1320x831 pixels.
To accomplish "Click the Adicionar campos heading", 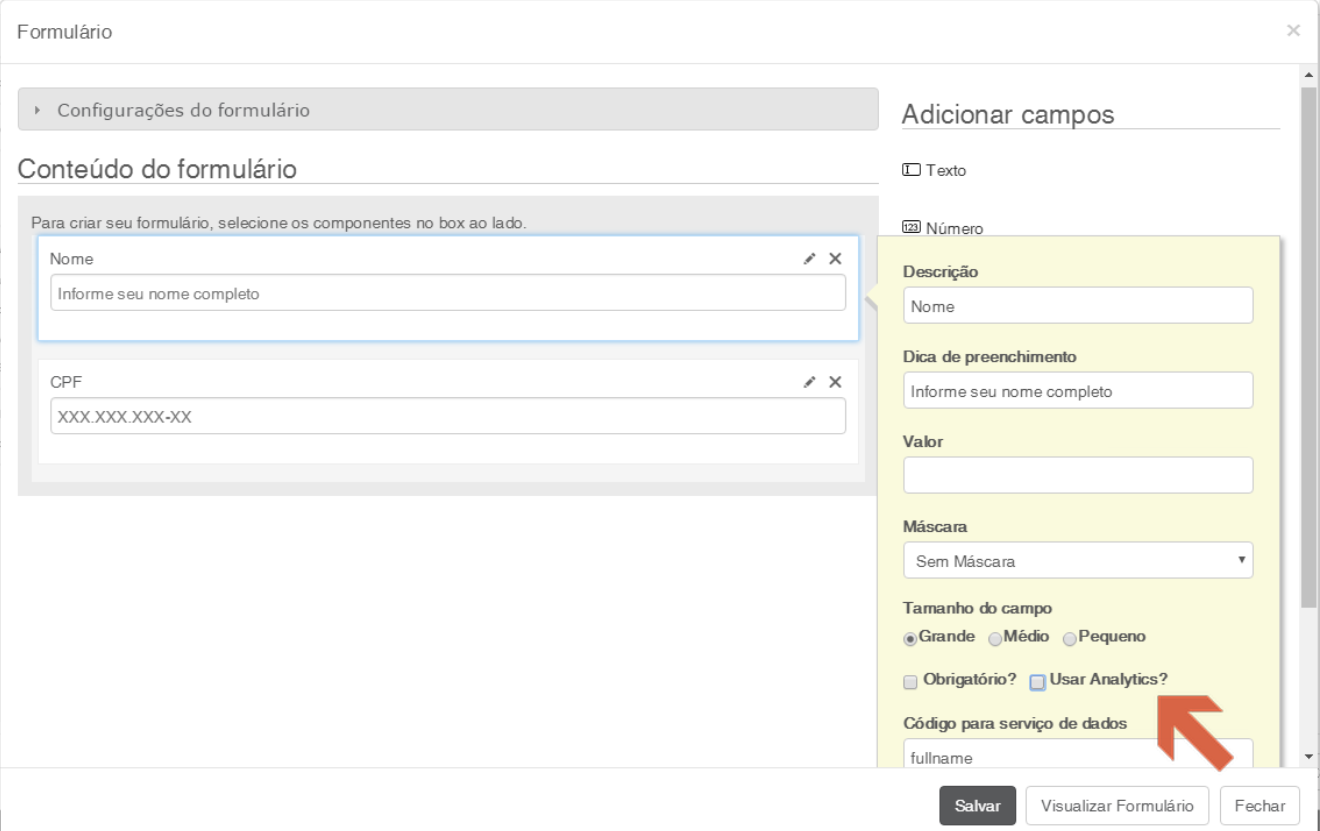I will [x=1008, y=114].
